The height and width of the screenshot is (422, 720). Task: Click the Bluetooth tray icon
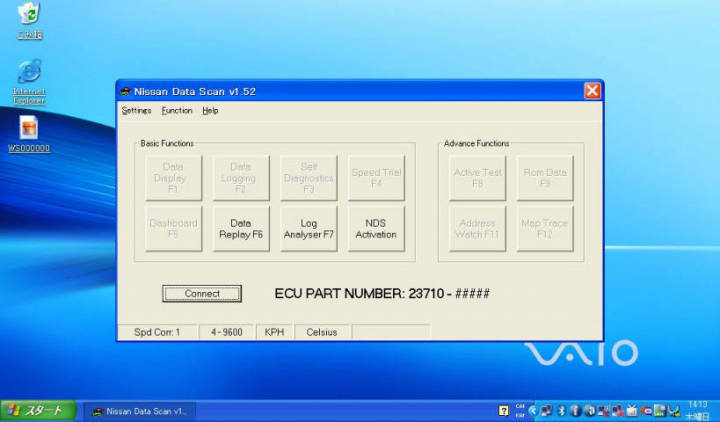(x=561, y=411)
